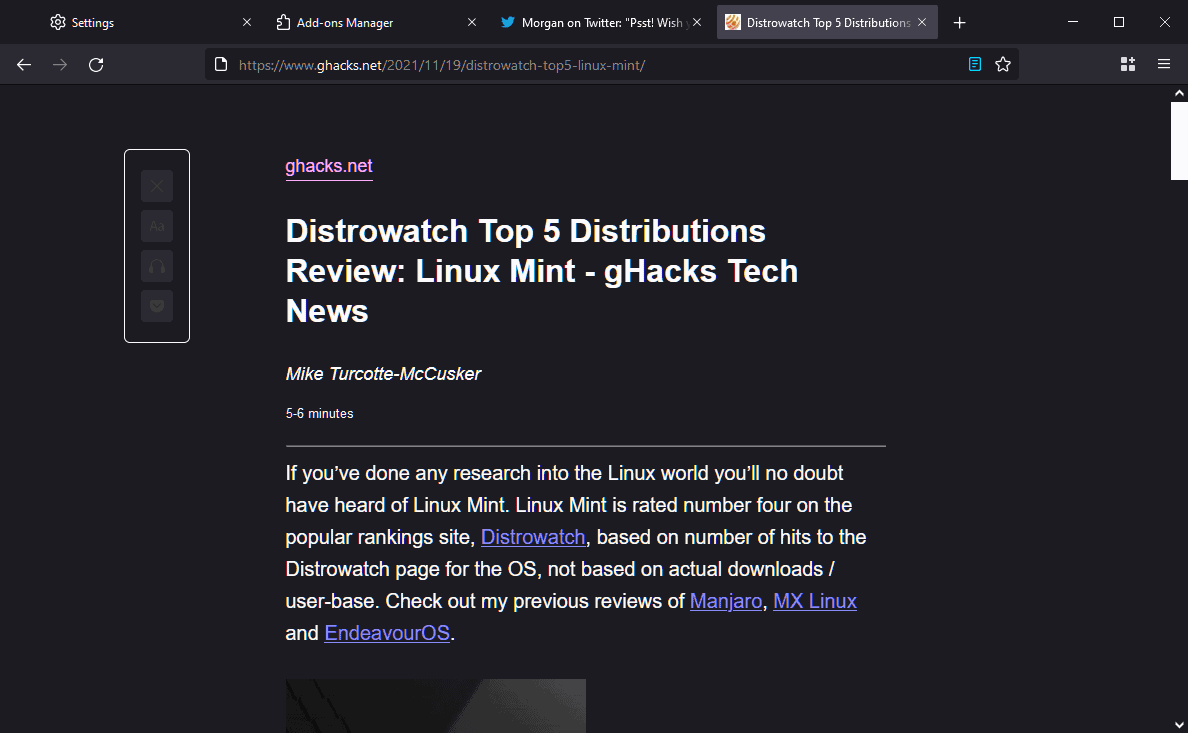Click the article title heading
Screen dimensions: 1188x733
pyautogui.click(x=542, y=271)
